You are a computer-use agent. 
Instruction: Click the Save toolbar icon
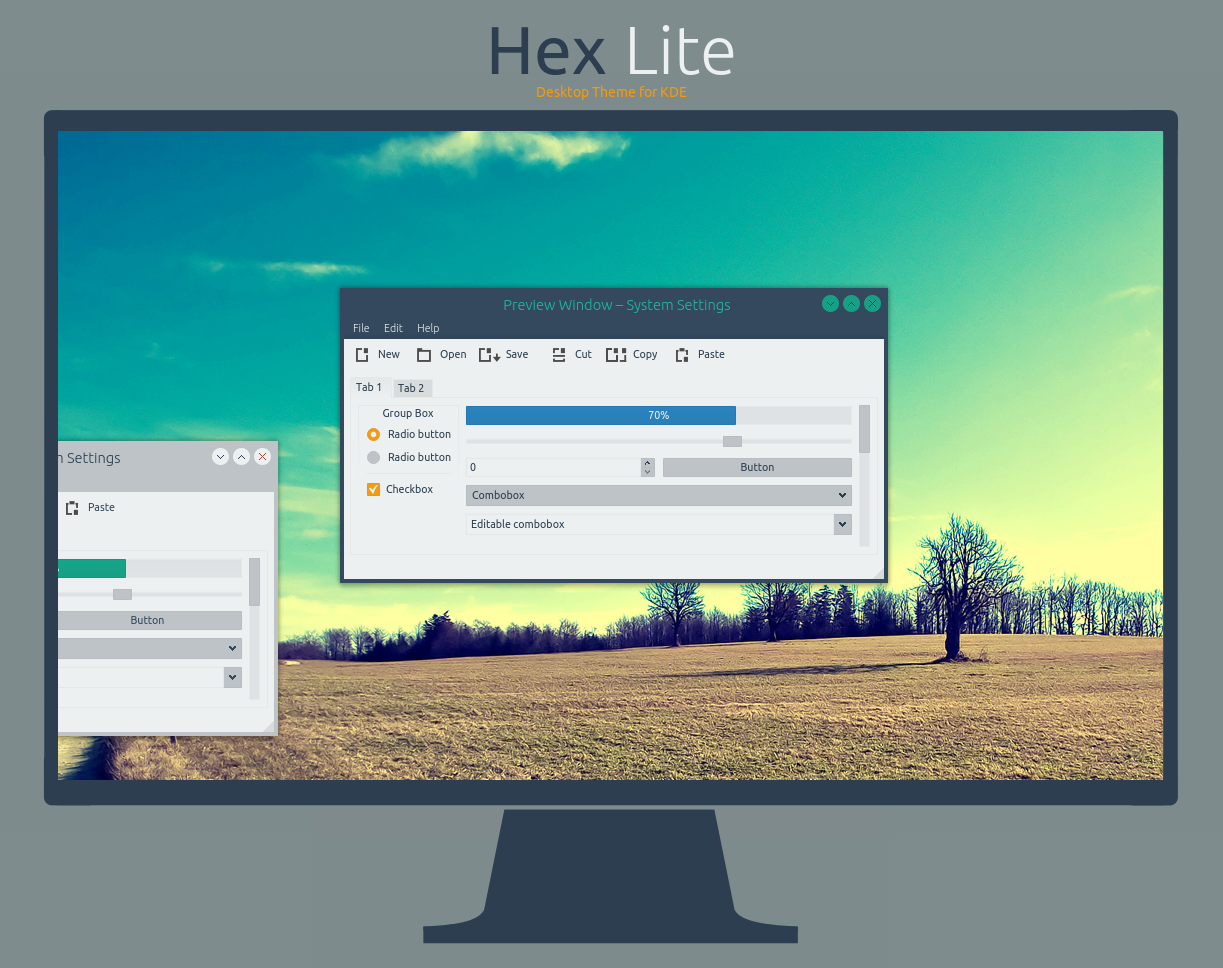489,355
